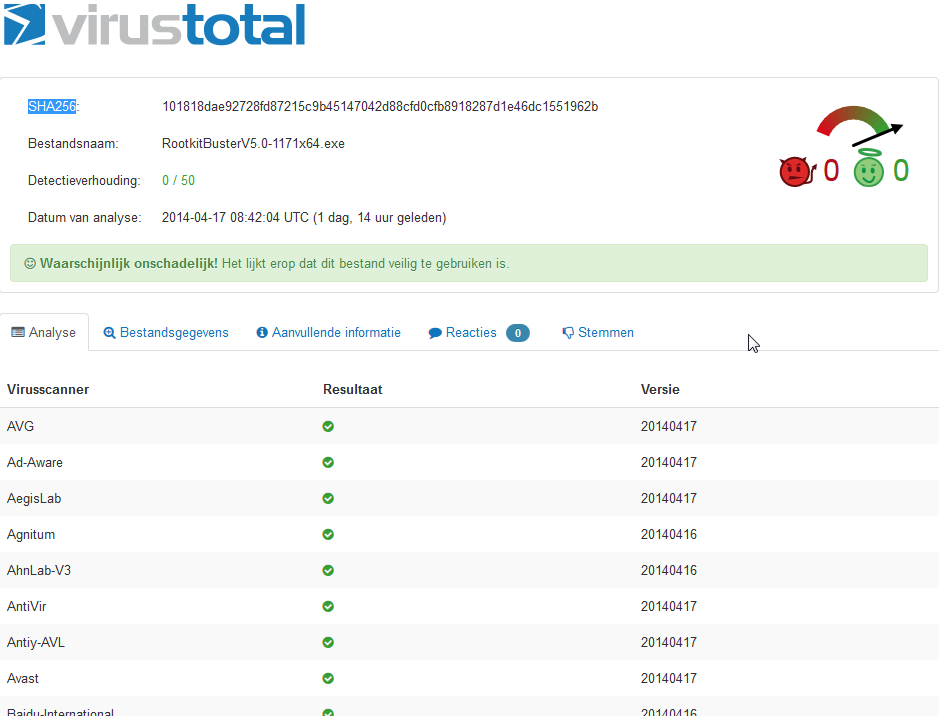Click the speech bubble icon beside Reacties

pyautogui.click(x=435, y=333)
